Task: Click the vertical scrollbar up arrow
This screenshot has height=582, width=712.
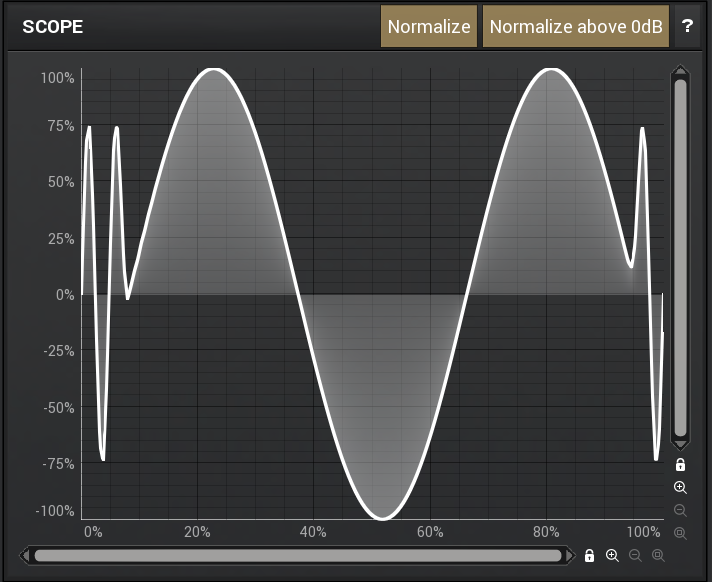Action: (680, 70)
